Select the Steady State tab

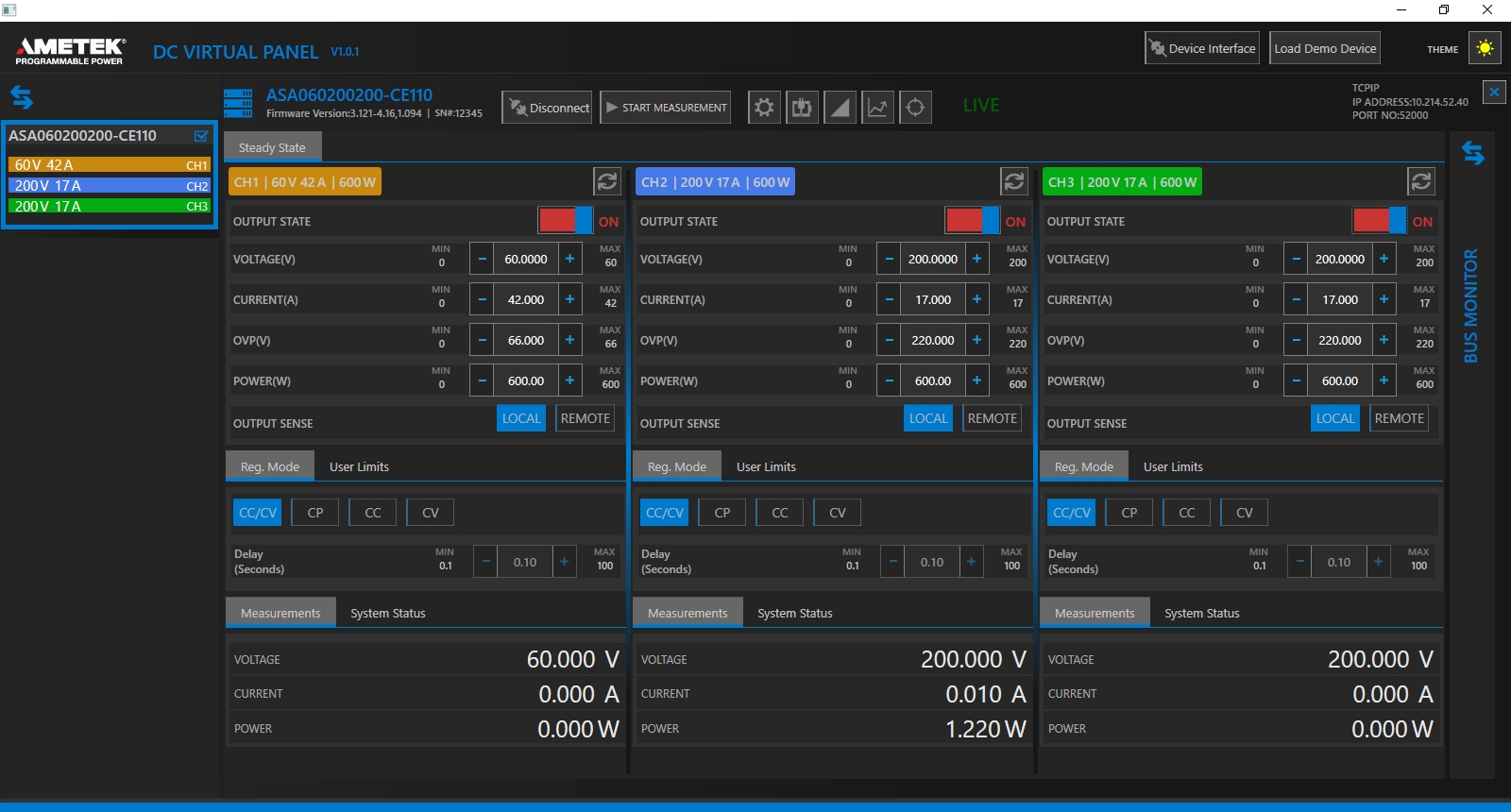pos(272,147)
